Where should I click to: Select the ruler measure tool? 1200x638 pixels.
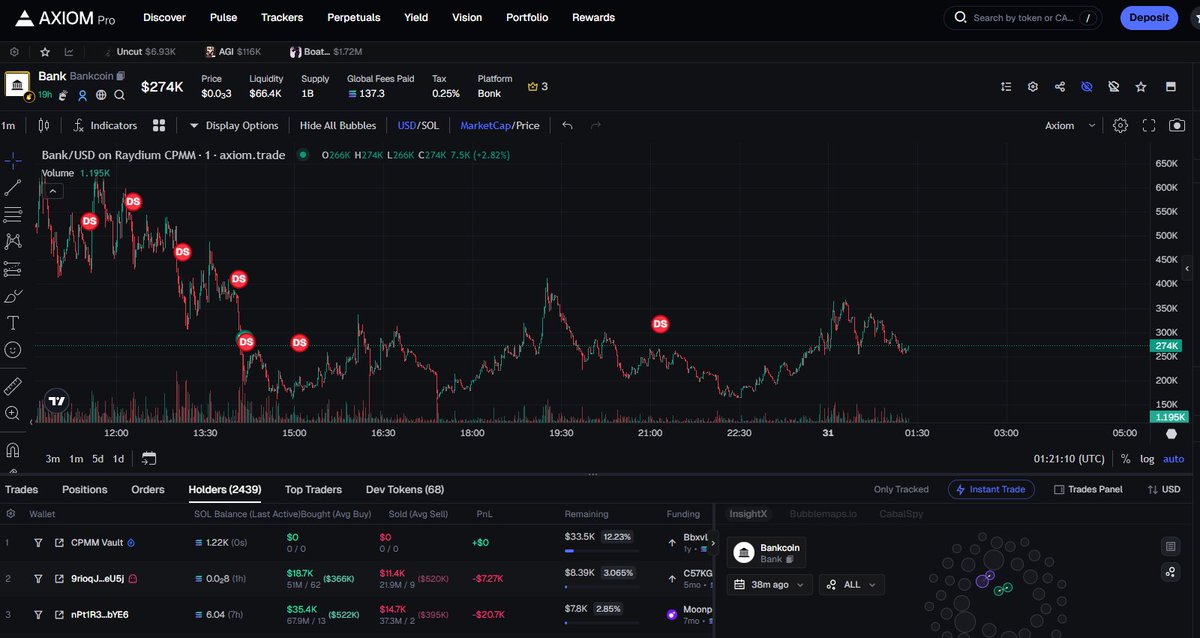[13, 385]
